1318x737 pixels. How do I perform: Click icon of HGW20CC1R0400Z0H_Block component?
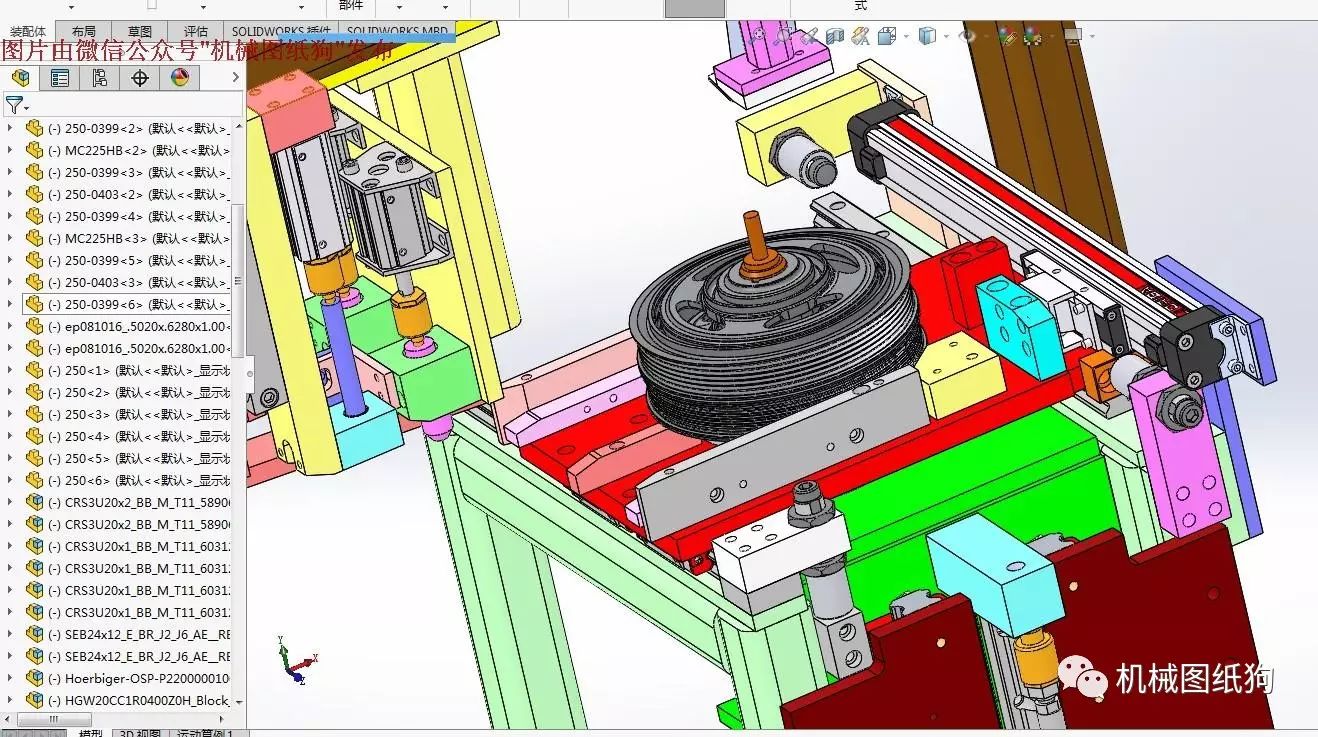click(34, 700)
